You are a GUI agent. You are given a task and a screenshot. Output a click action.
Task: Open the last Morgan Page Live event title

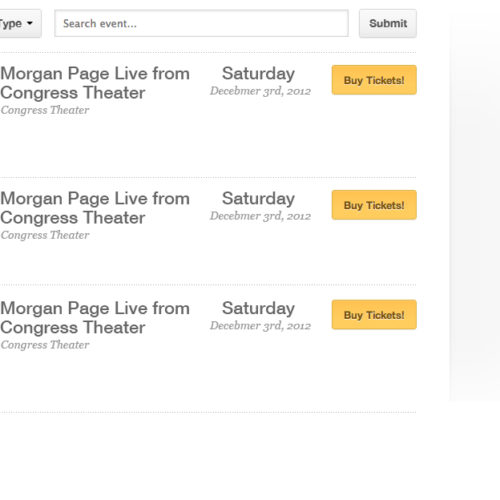point(95,318)
